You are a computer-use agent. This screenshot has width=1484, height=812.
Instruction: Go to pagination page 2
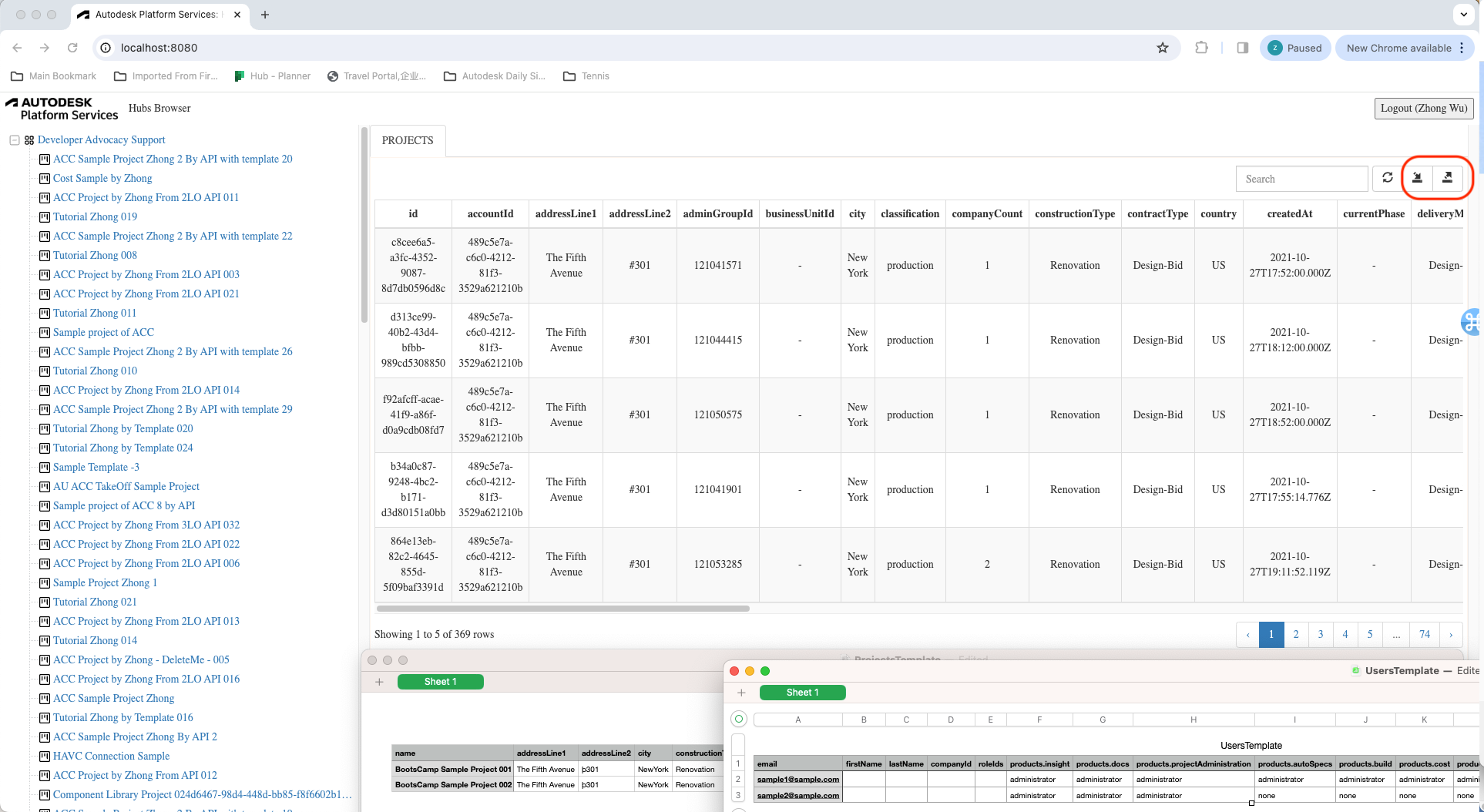tap(1296, 635)
